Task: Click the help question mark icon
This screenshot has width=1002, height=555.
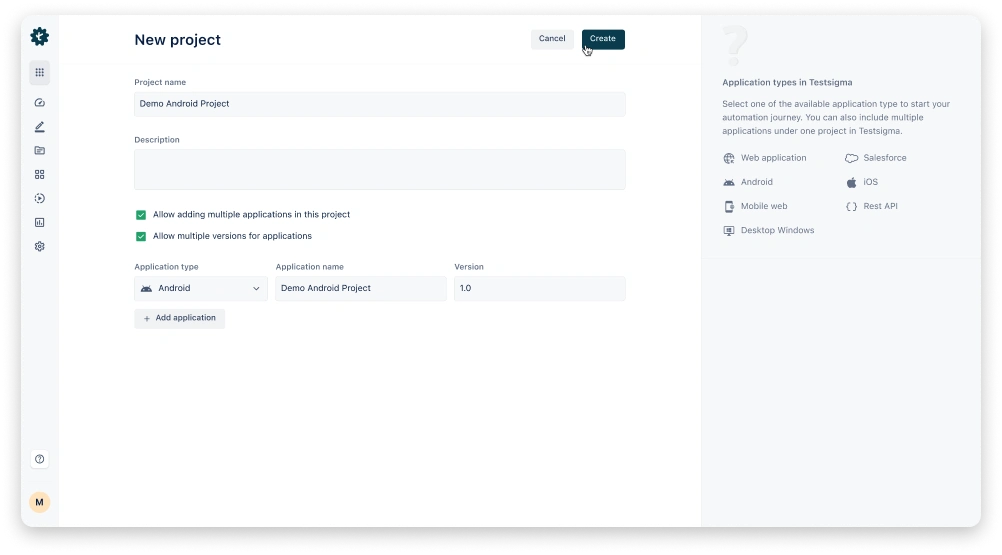Action: coord(39,459)
